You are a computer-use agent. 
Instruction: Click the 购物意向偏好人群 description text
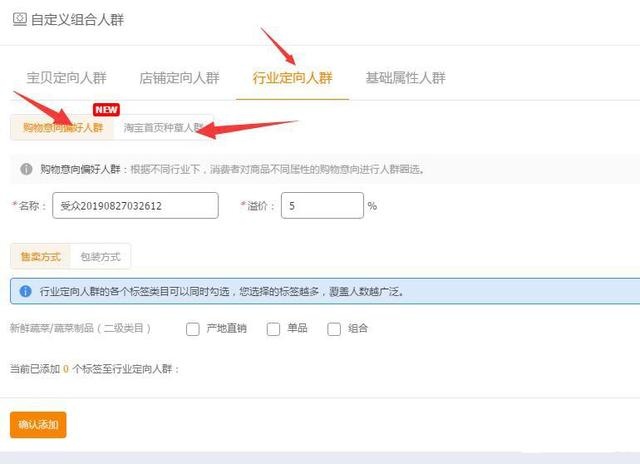click(232, 169)
